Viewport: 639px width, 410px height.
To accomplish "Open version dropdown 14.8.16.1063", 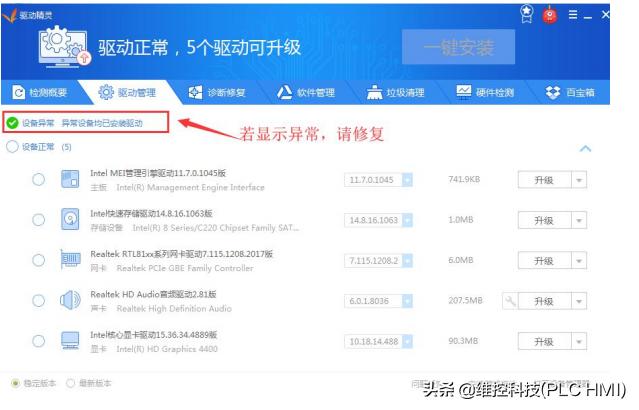I will (407, 220).
